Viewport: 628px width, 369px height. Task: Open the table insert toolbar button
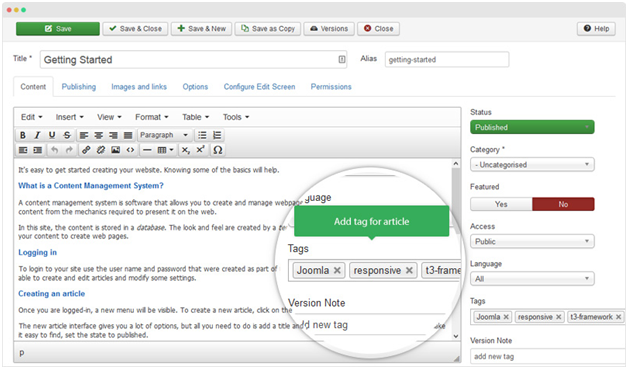point(165,150)
